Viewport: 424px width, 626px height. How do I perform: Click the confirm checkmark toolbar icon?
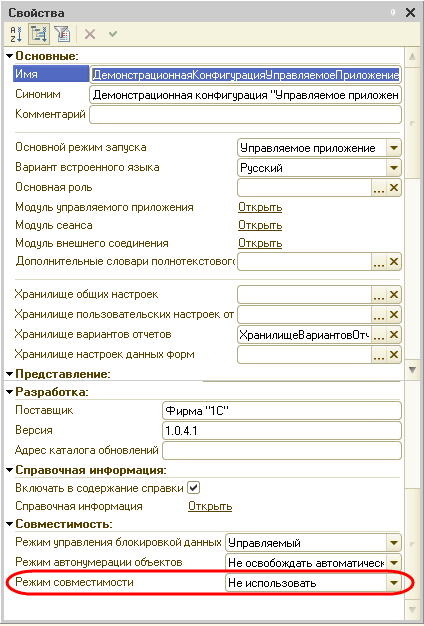point(113,34)
